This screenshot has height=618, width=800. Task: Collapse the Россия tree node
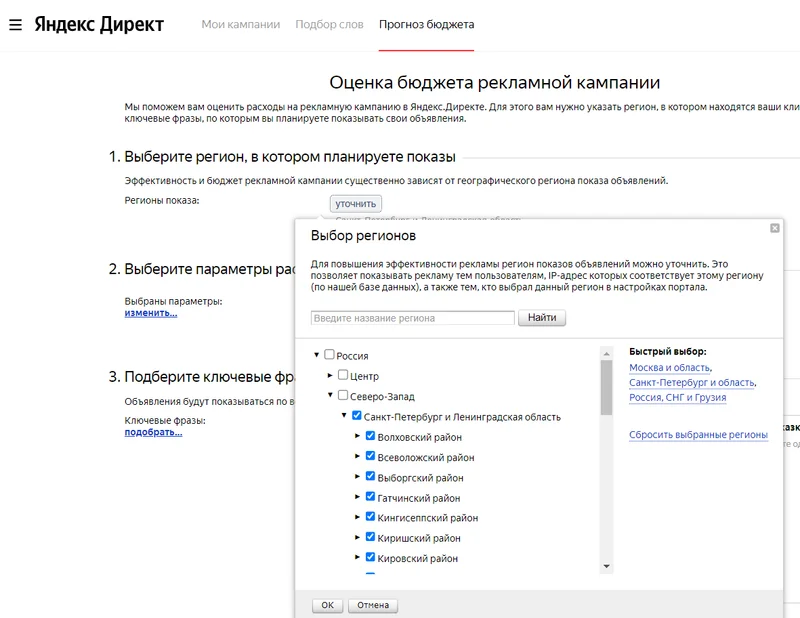316,355
